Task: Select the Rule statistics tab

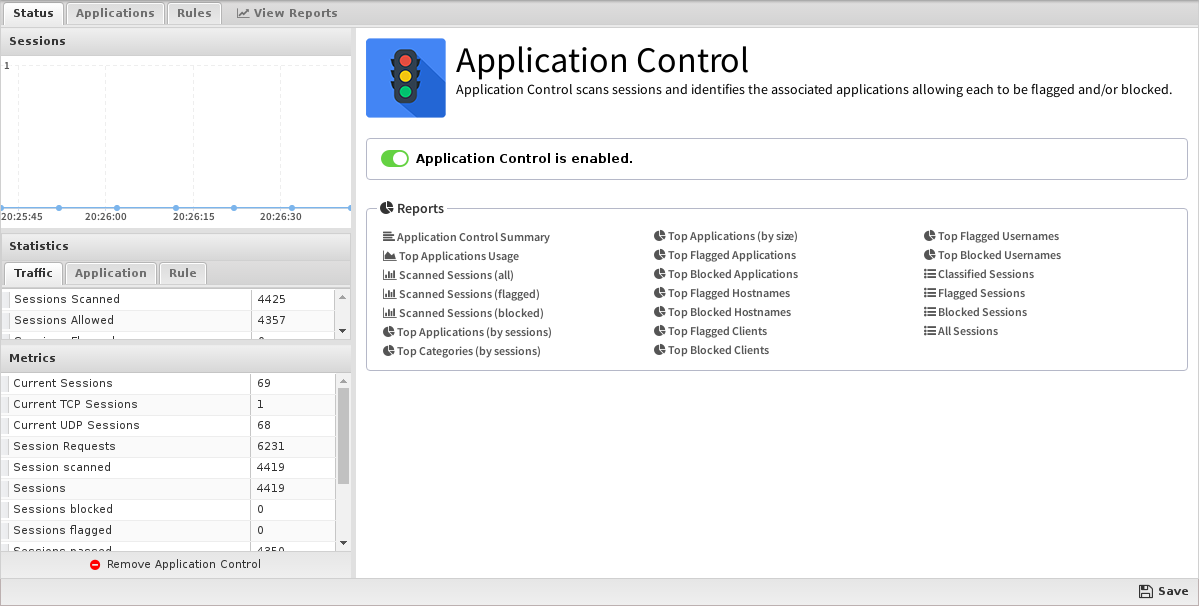Action: pyautogui.click(x=183, y=273)
